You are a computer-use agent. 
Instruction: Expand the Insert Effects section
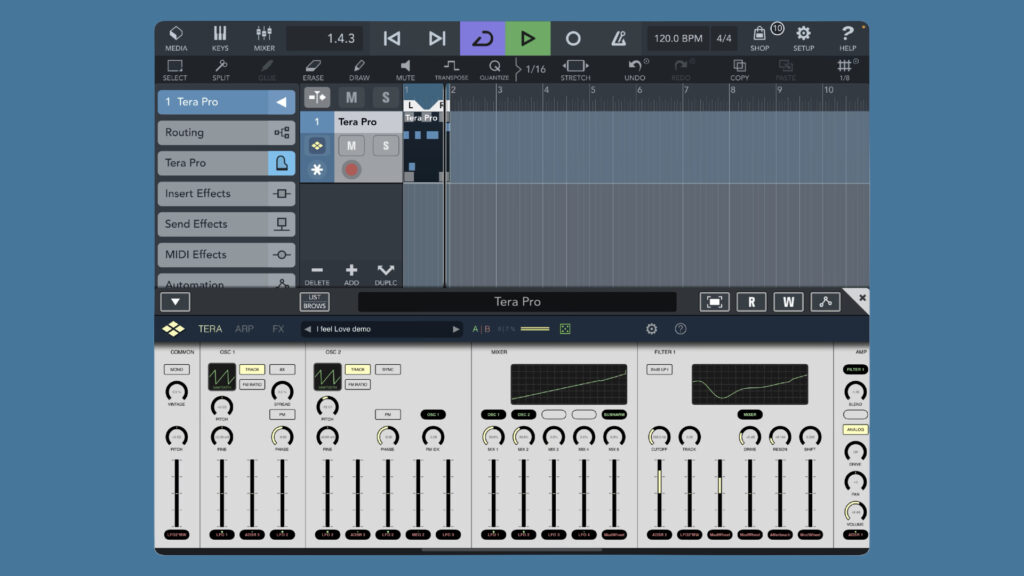pyautogui.click(x=226, y=193)
